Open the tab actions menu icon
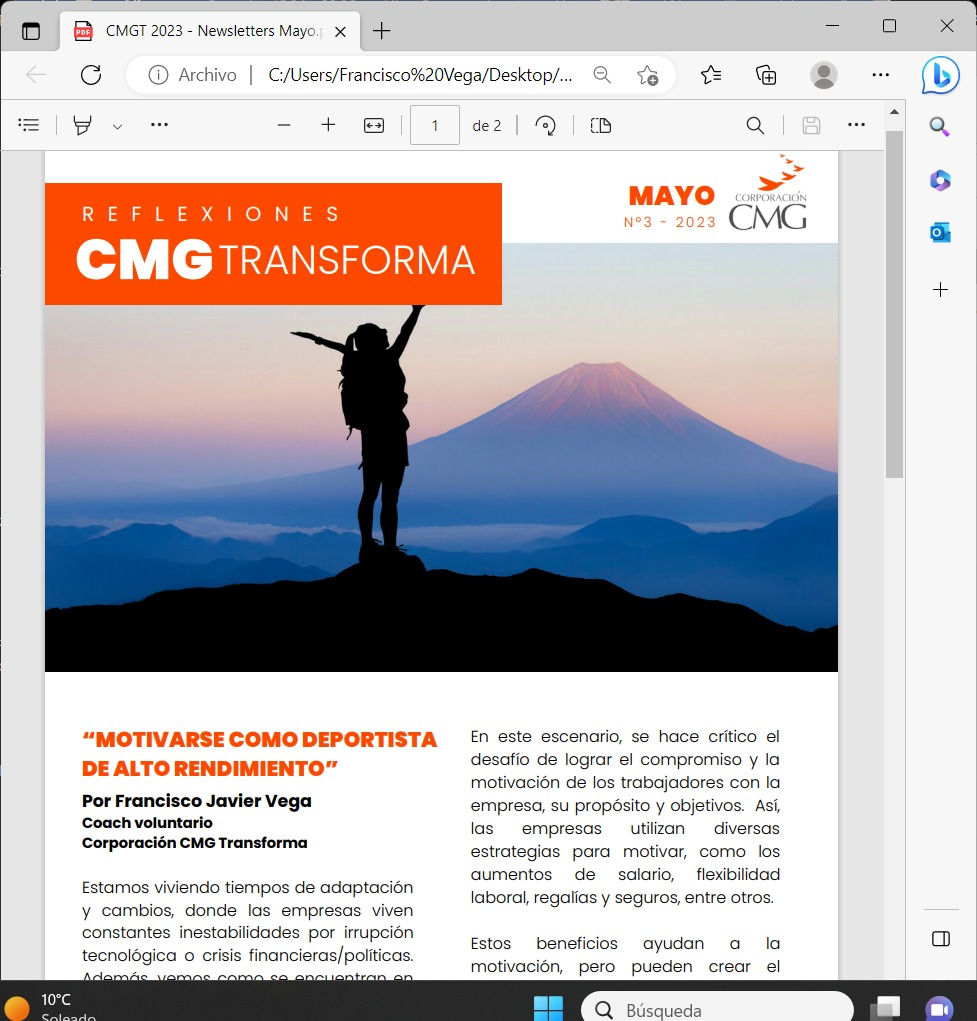 [31, 31]
